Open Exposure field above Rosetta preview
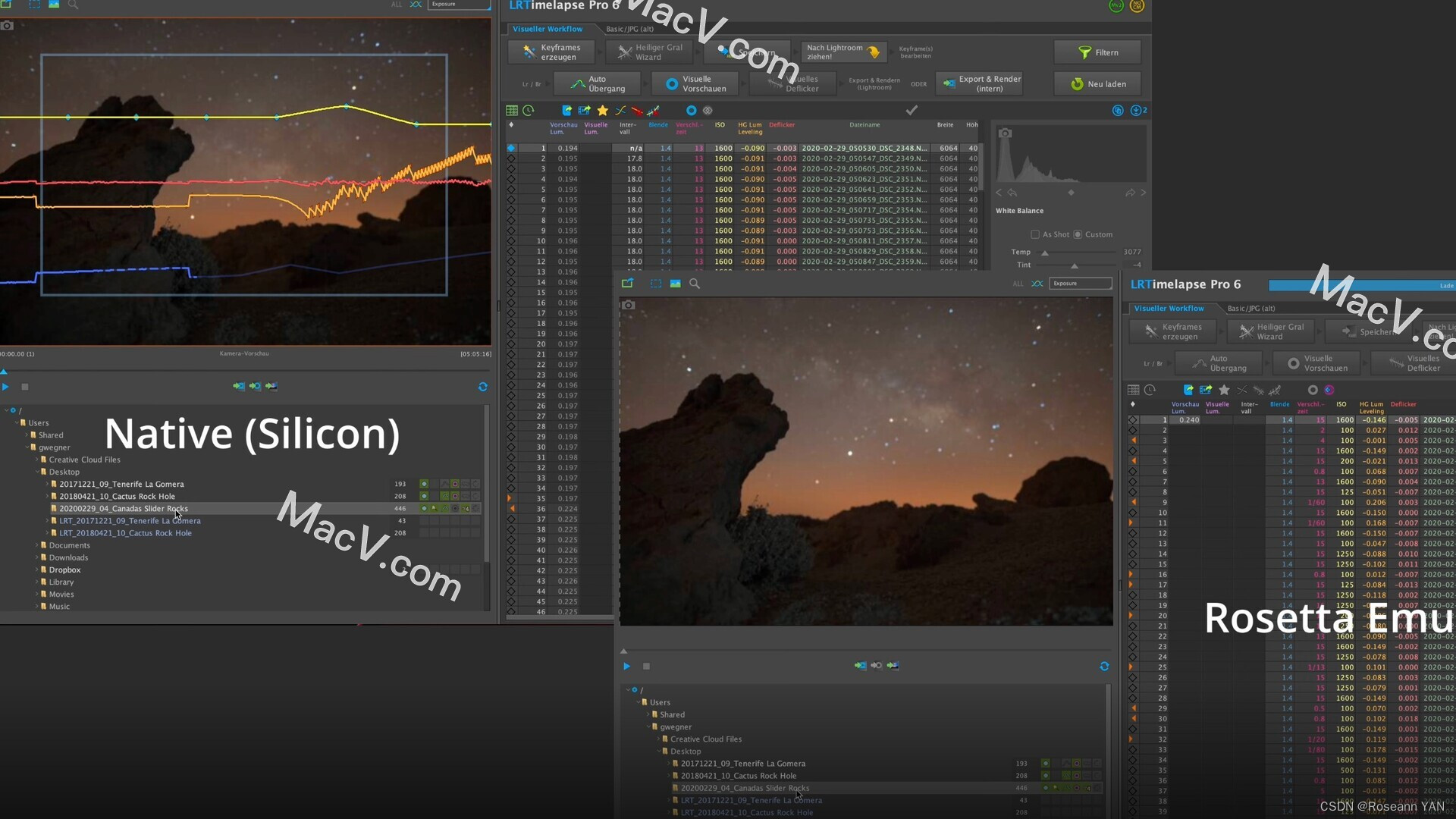This screenshot has height=819, width=1456. [1081, 284]
